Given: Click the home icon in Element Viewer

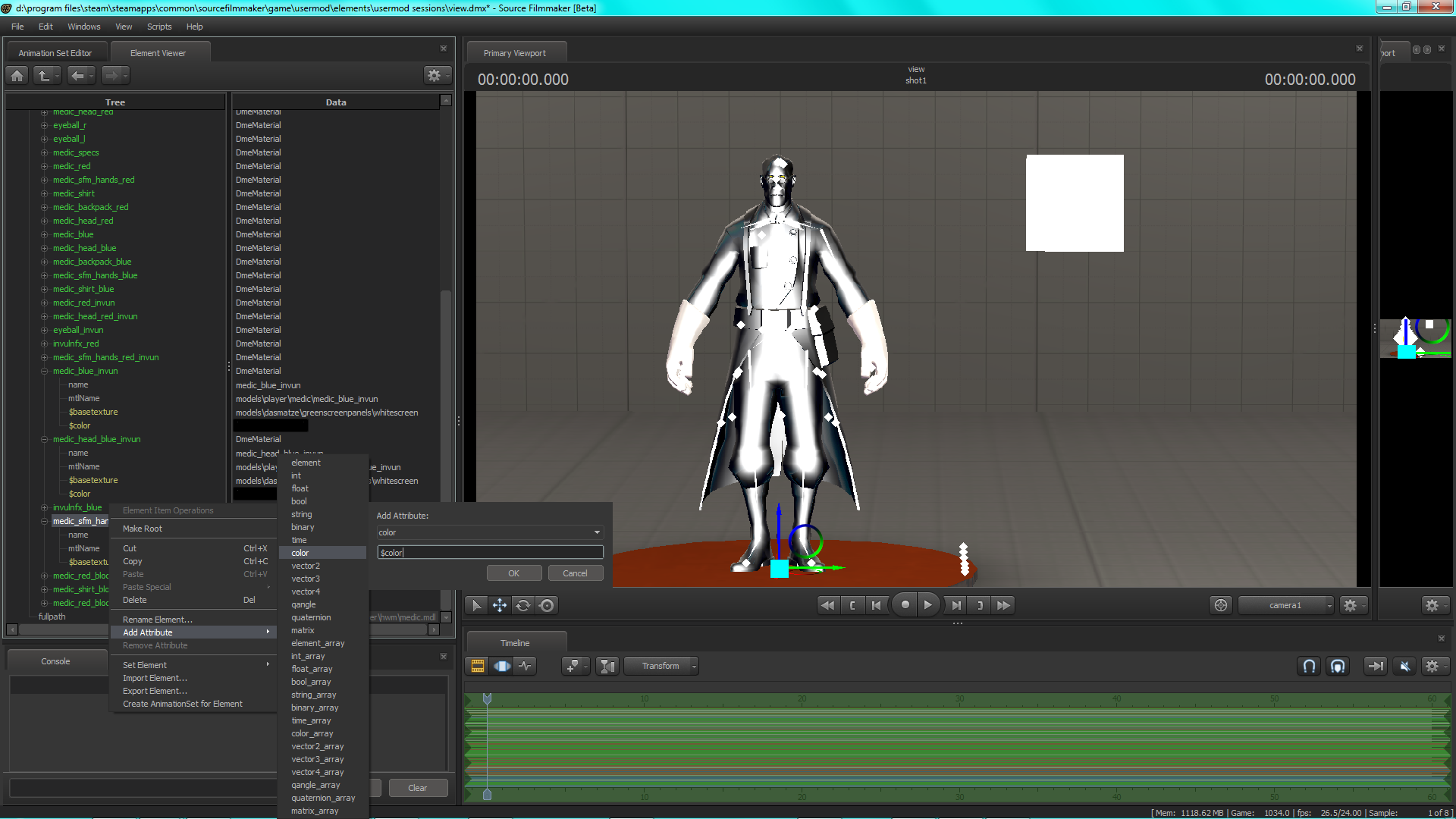Looking at the screenshot, I should (17, 75).
